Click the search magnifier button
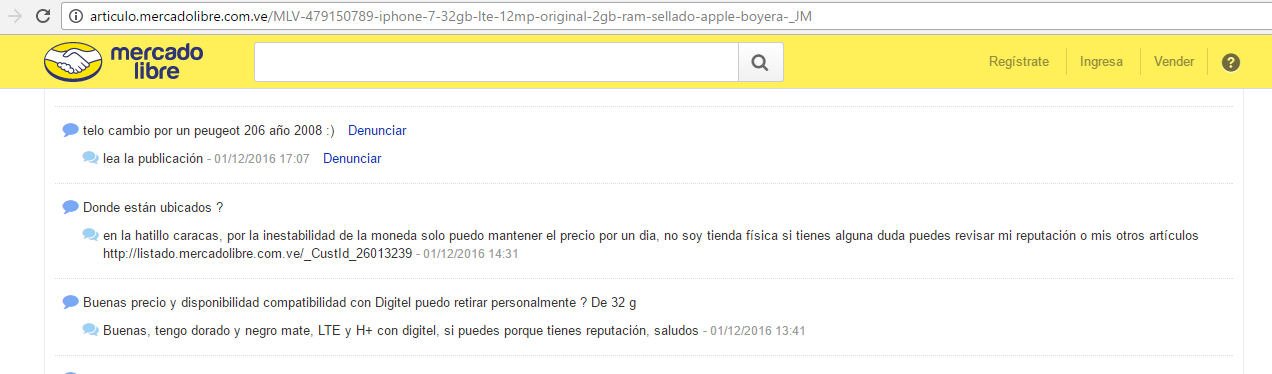 (x=760, y=63)
